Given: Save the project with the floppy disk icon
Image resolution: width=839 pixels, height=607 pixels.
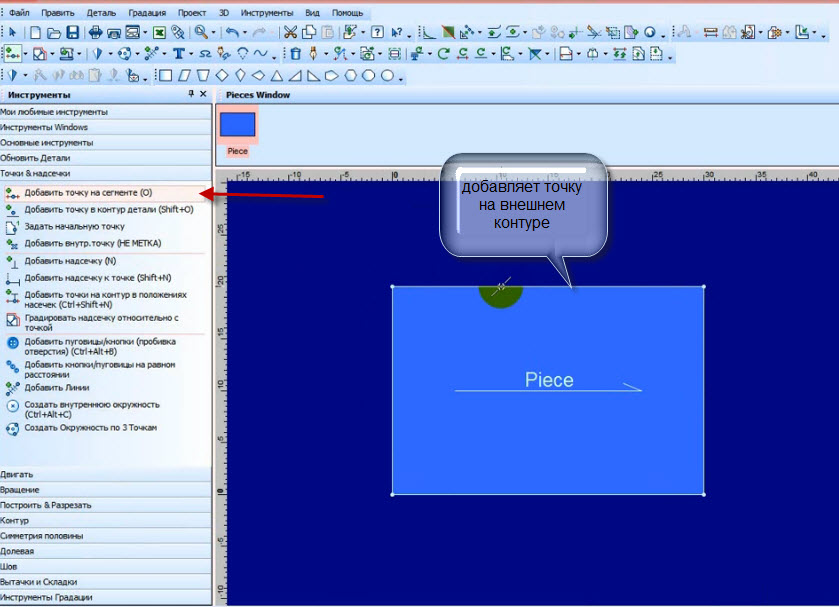Looking at the screenshot, I should [73, 33].
